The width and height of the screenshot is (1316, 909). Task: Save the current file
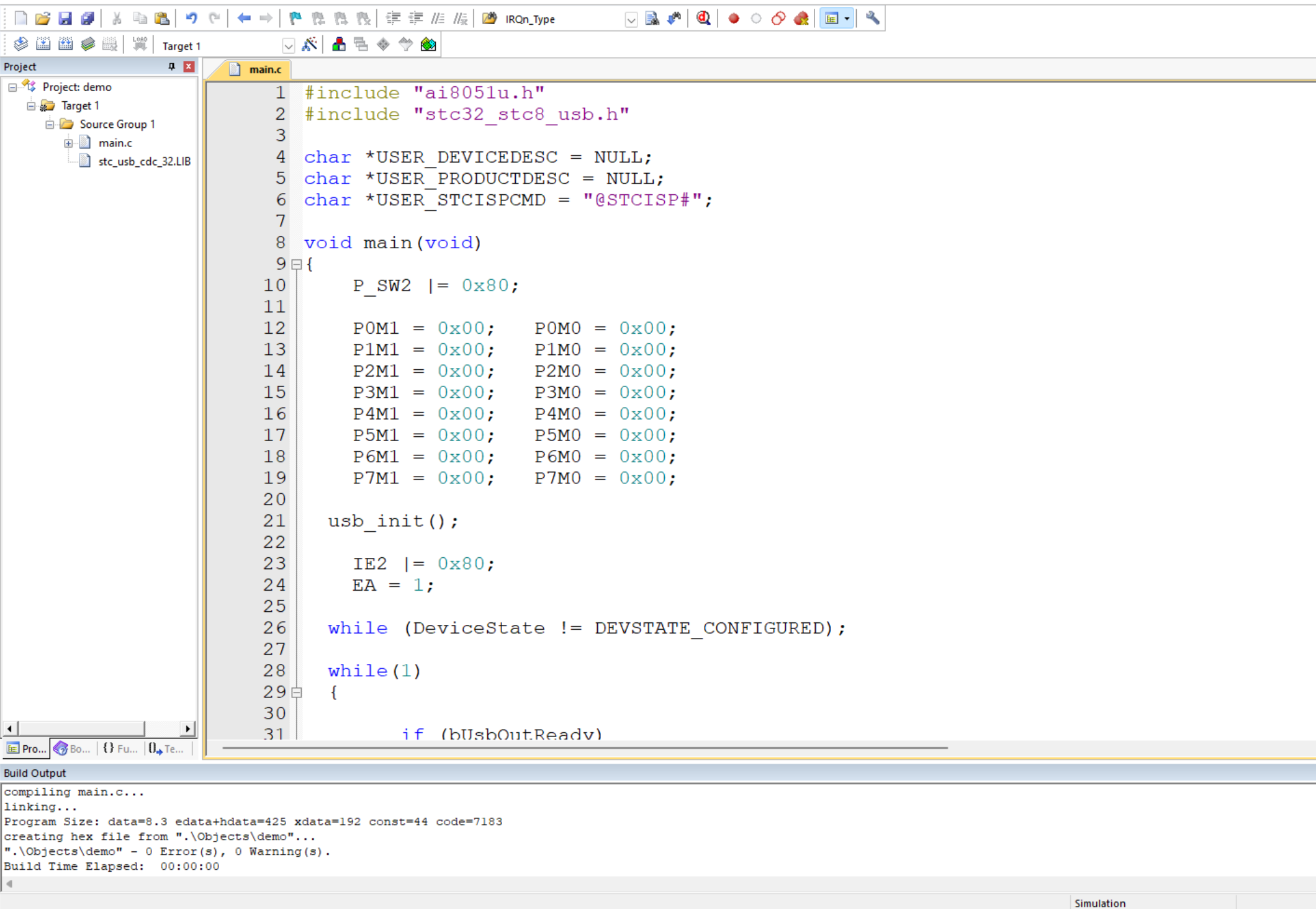coord(65,19)
